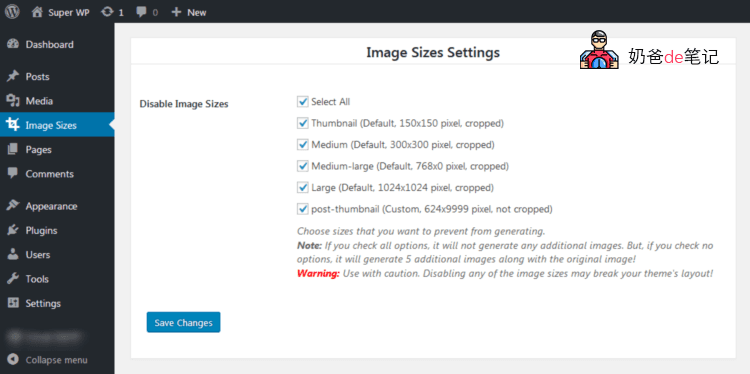Uncheck the Large 1024x1024 checkbox
Screen dimensions: 750x374
tap(302, 187)
